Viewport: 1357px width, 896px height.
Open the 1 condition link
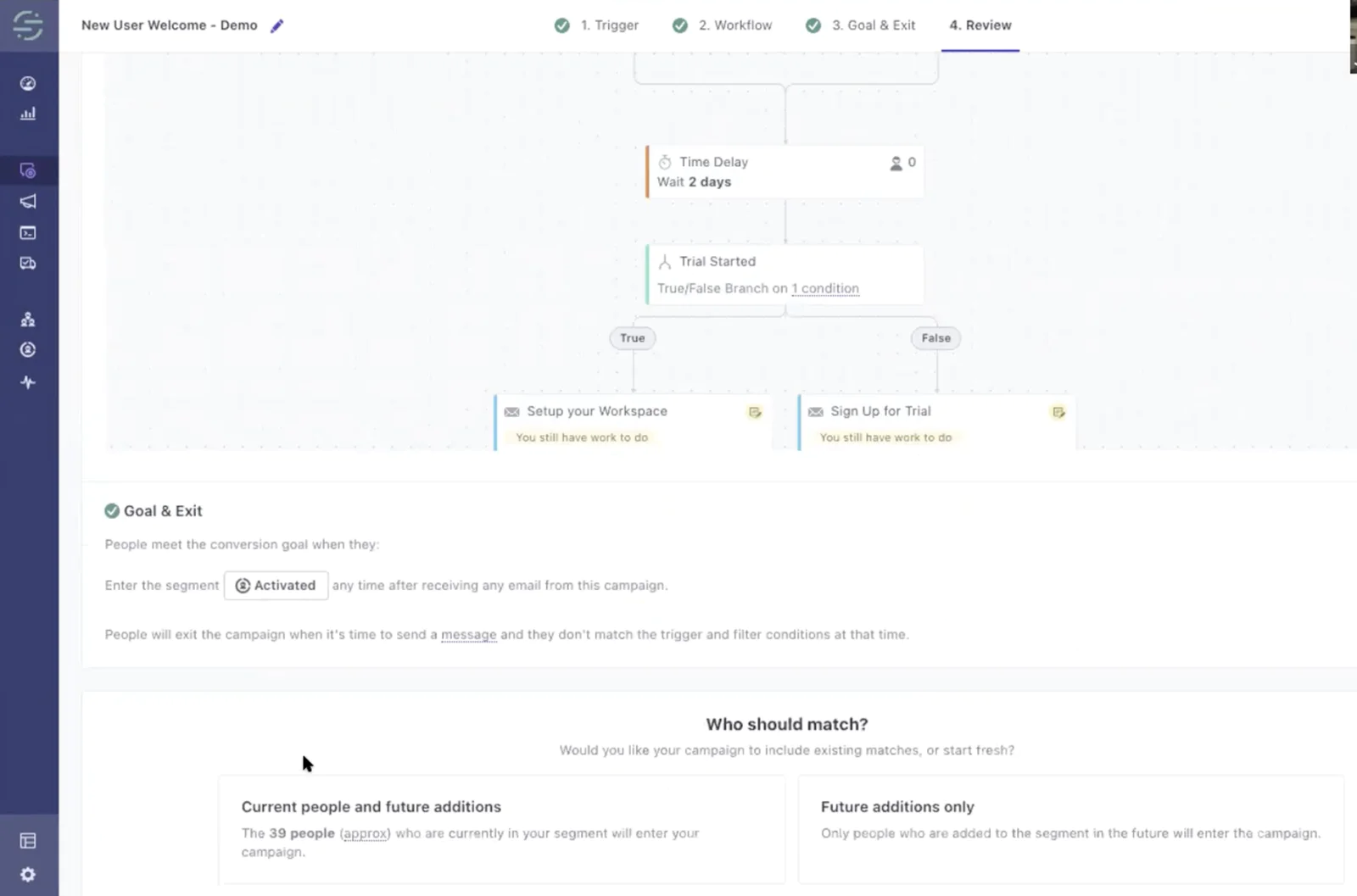point(825,288)
